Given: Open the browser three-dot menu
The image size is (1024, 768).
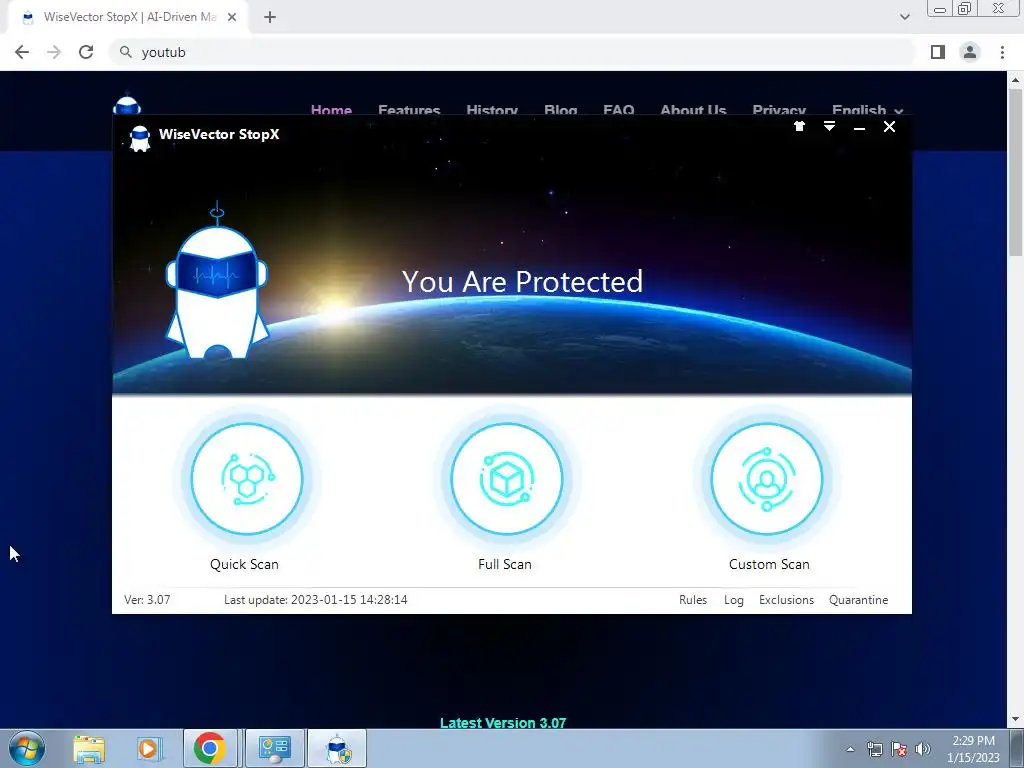Looking at the screenshot, I should [1002, 52].
